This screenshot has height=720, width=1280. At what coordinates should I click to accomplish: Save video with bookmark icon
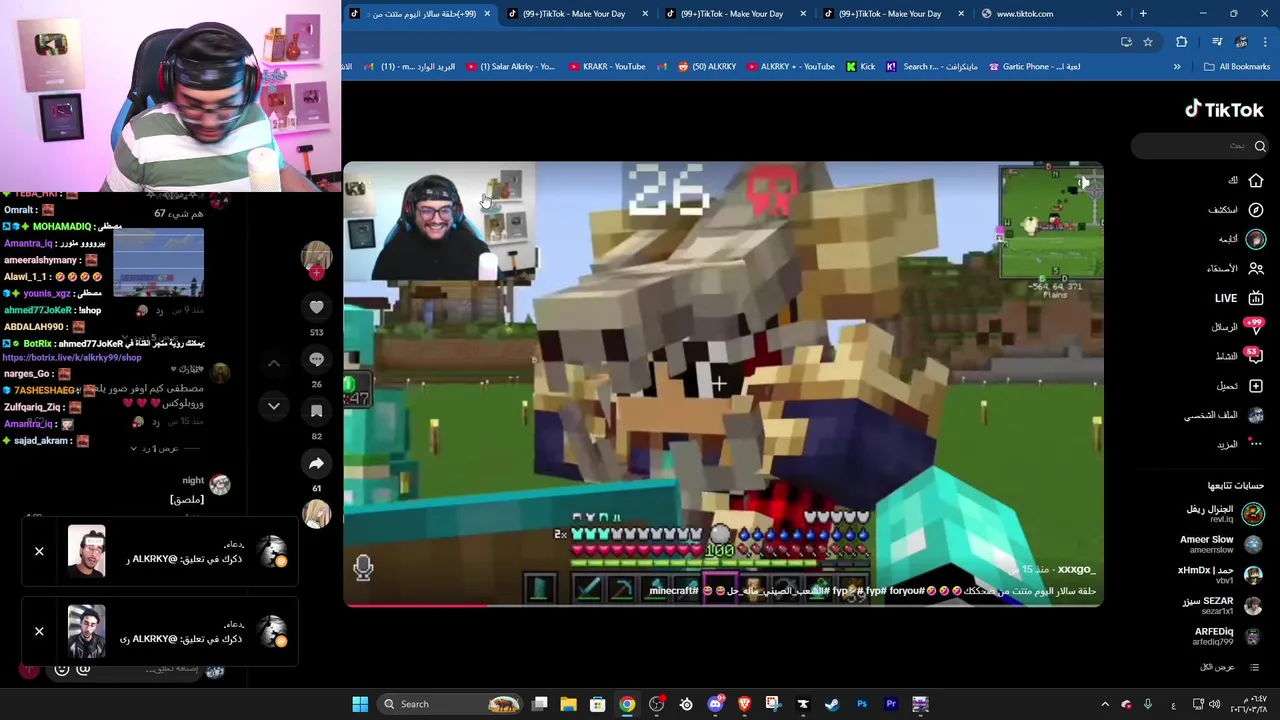pyautogui.click(x=316, y=411)
